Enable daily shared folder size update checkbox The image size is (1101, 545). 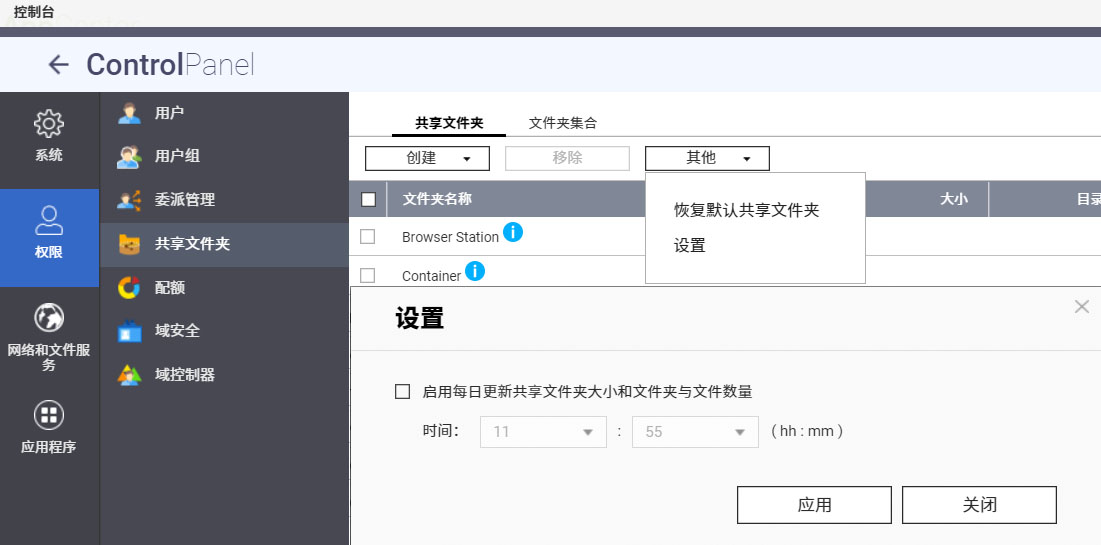403,392
